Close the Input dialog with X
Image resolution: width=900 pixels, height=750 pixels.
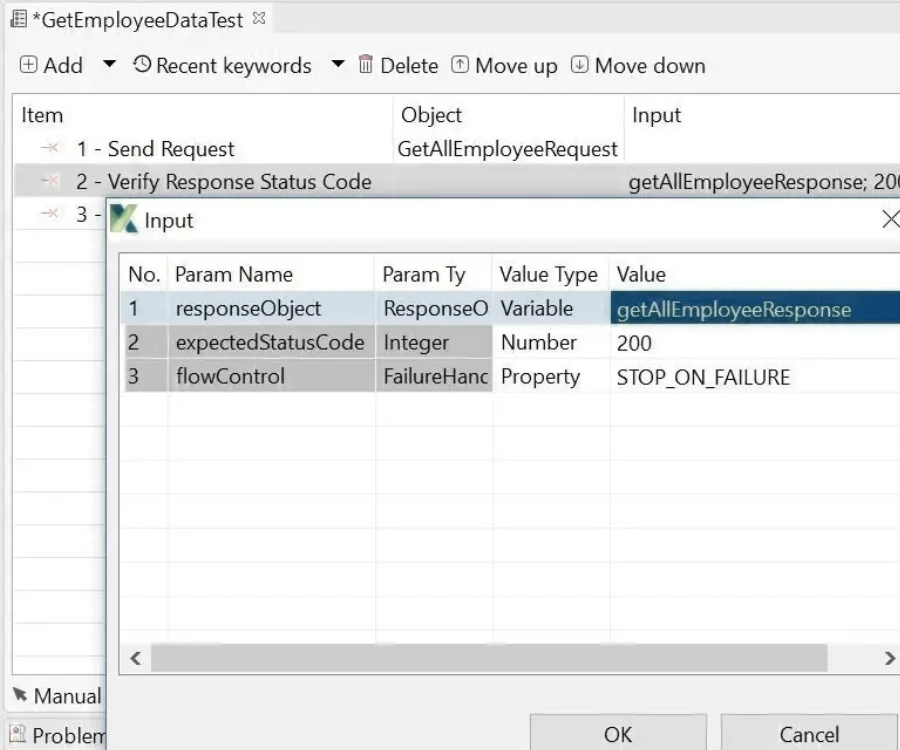(x=889, y=220)
